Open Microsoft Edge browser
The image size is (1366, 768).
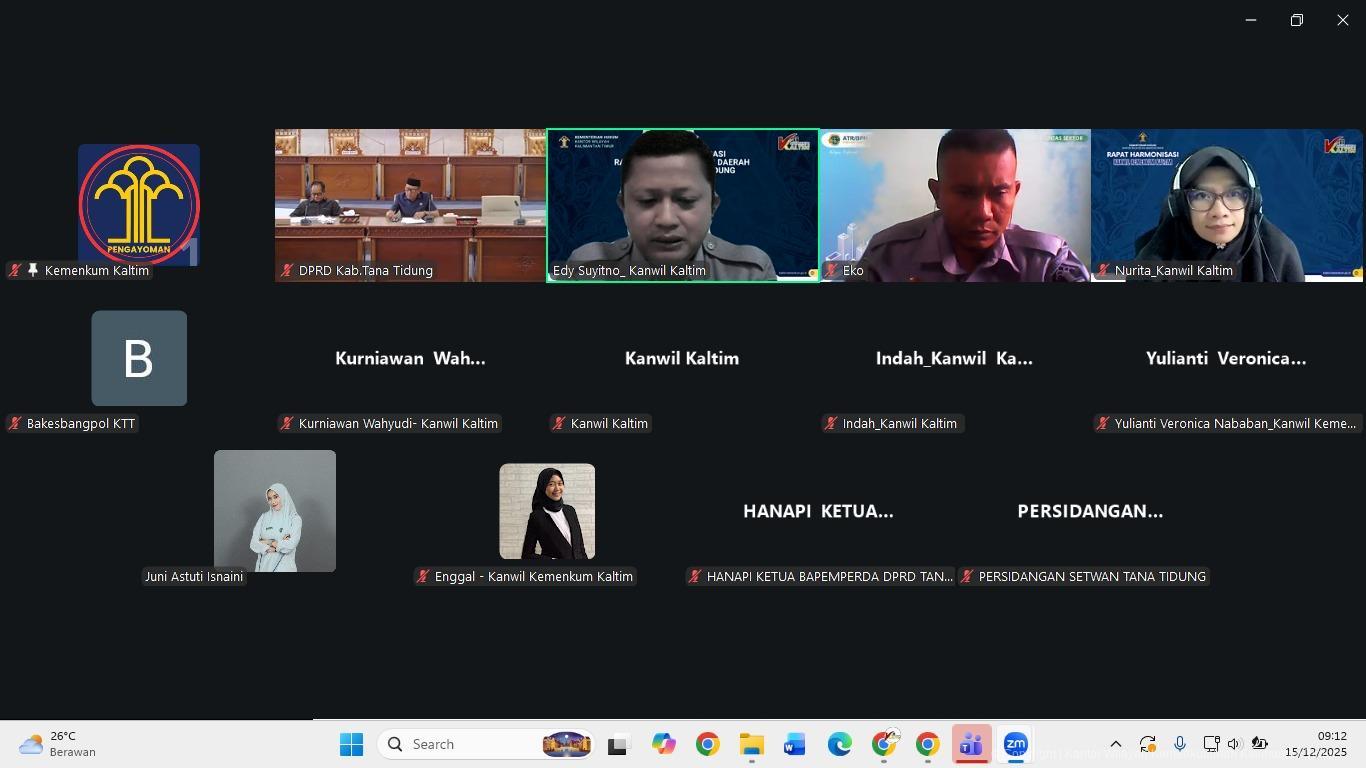point(839,745)
